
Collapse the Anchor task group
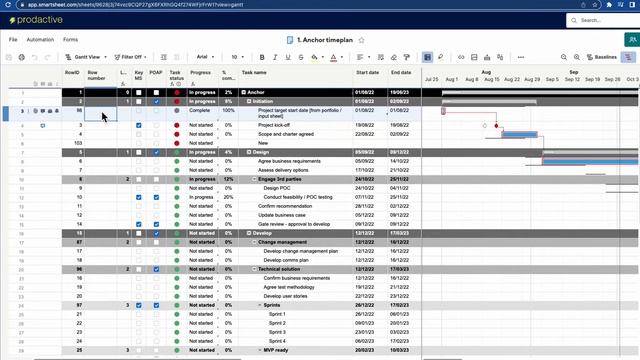pyautogui.click(x=244, y=93)
